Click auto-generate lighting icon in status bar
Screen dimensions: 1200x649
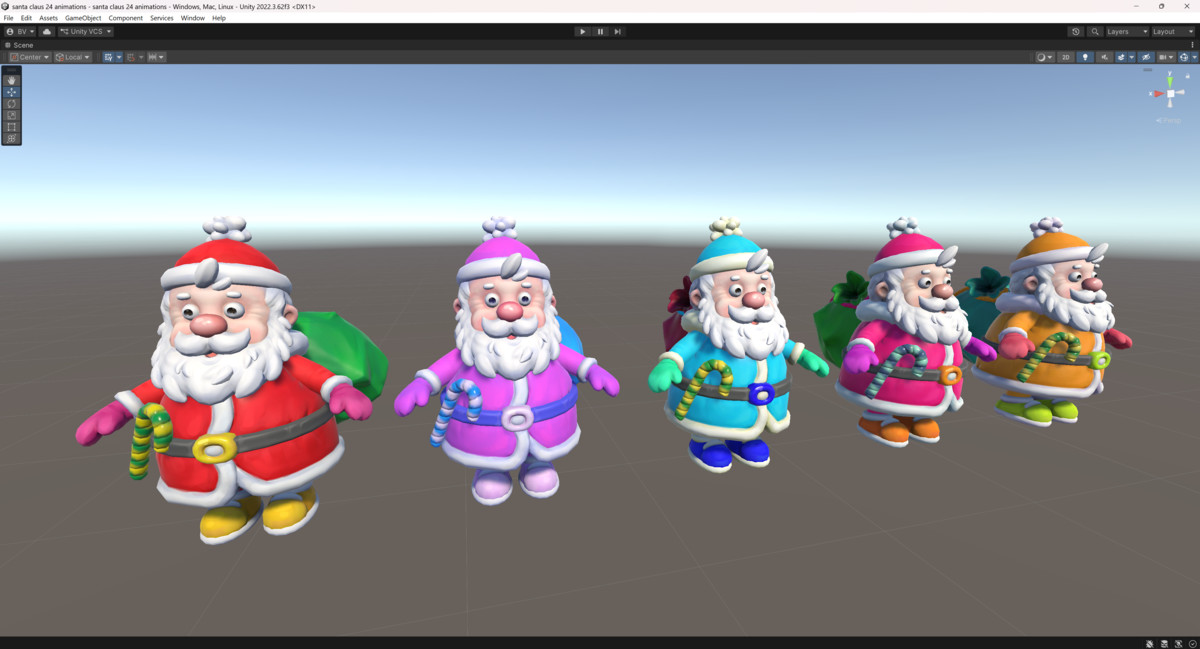(x=1178, y=644)
